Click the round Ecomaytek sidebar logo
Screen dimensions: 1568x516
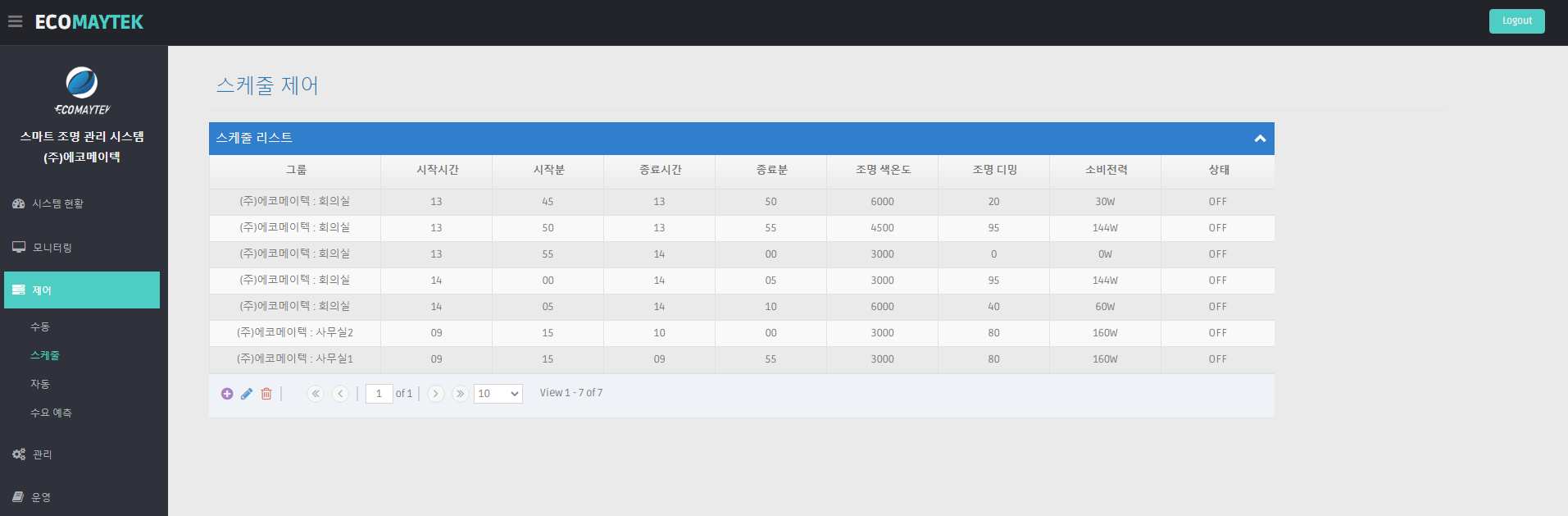point(82,83)
